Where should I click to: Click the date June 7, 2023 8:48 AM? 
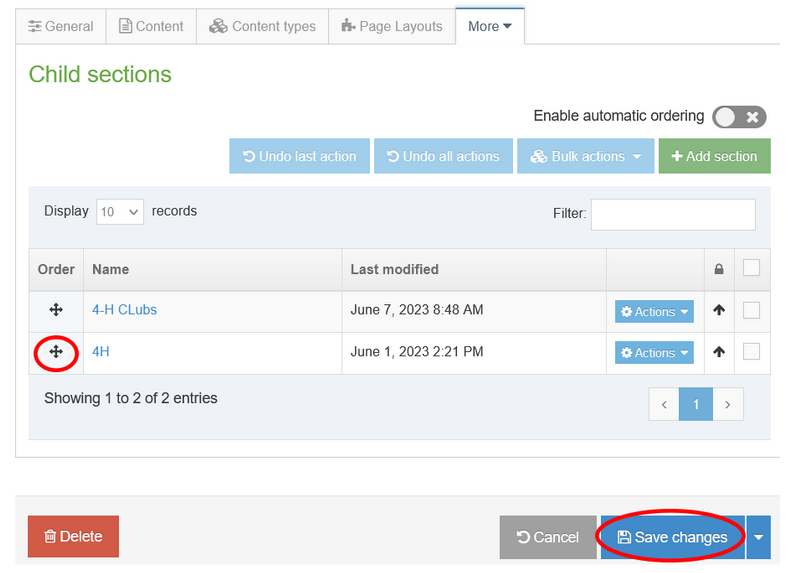click(417, 310)
